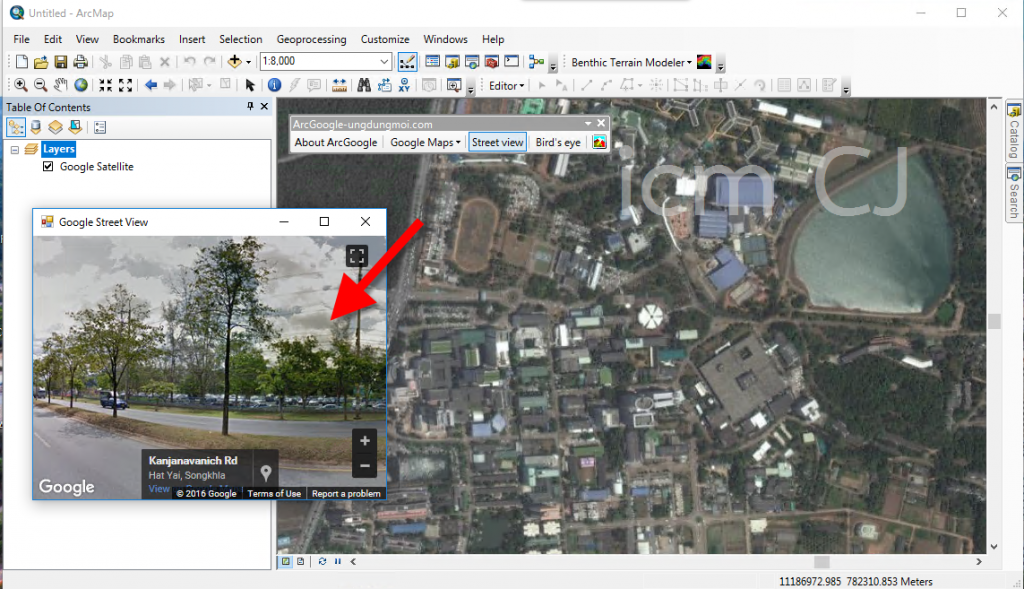Pause map drawing using the status bar pause icon
This screenshot has height=589, width=1024.
pyautogui.click(x=337, y=561)
